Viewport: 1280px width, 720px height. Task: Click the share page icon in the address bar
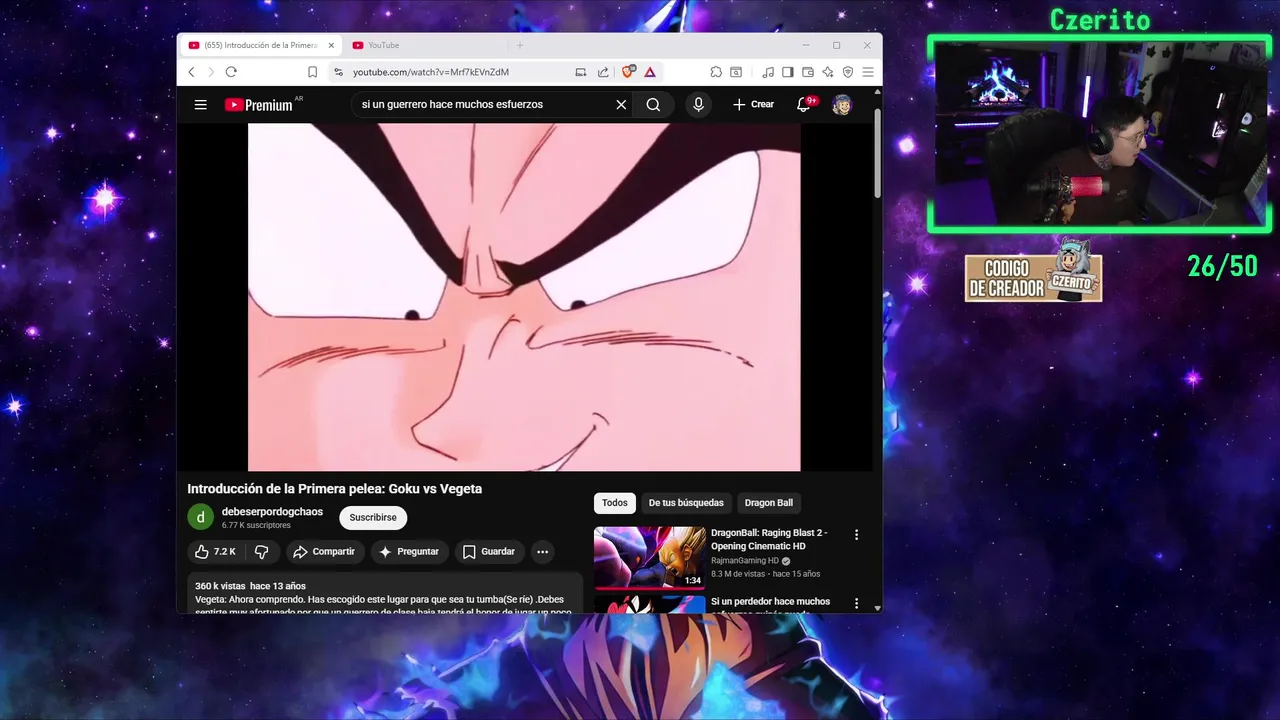click(x=603, y=72)
